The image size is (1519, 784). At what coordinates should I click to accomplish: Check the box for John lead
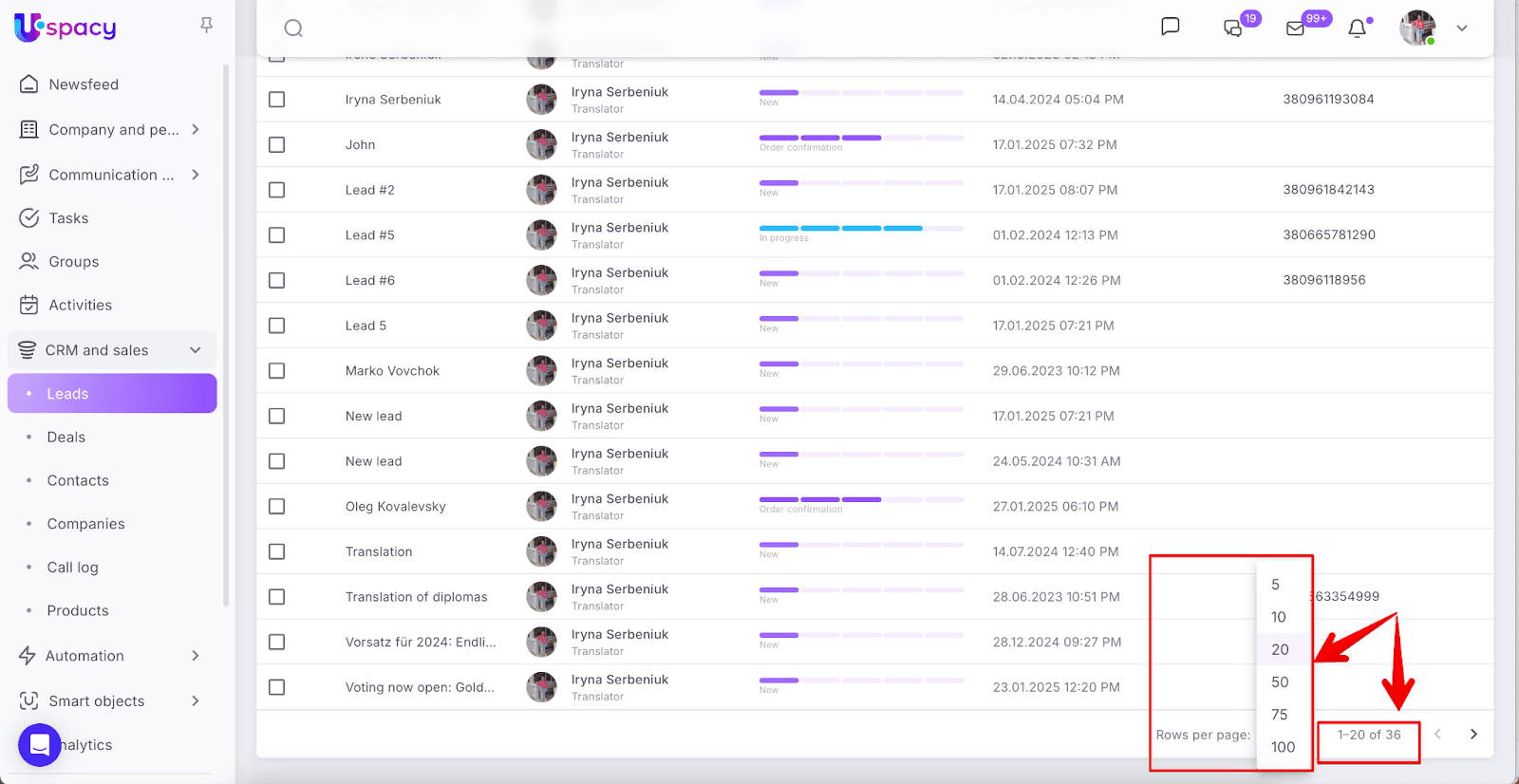tap(276, 145)
